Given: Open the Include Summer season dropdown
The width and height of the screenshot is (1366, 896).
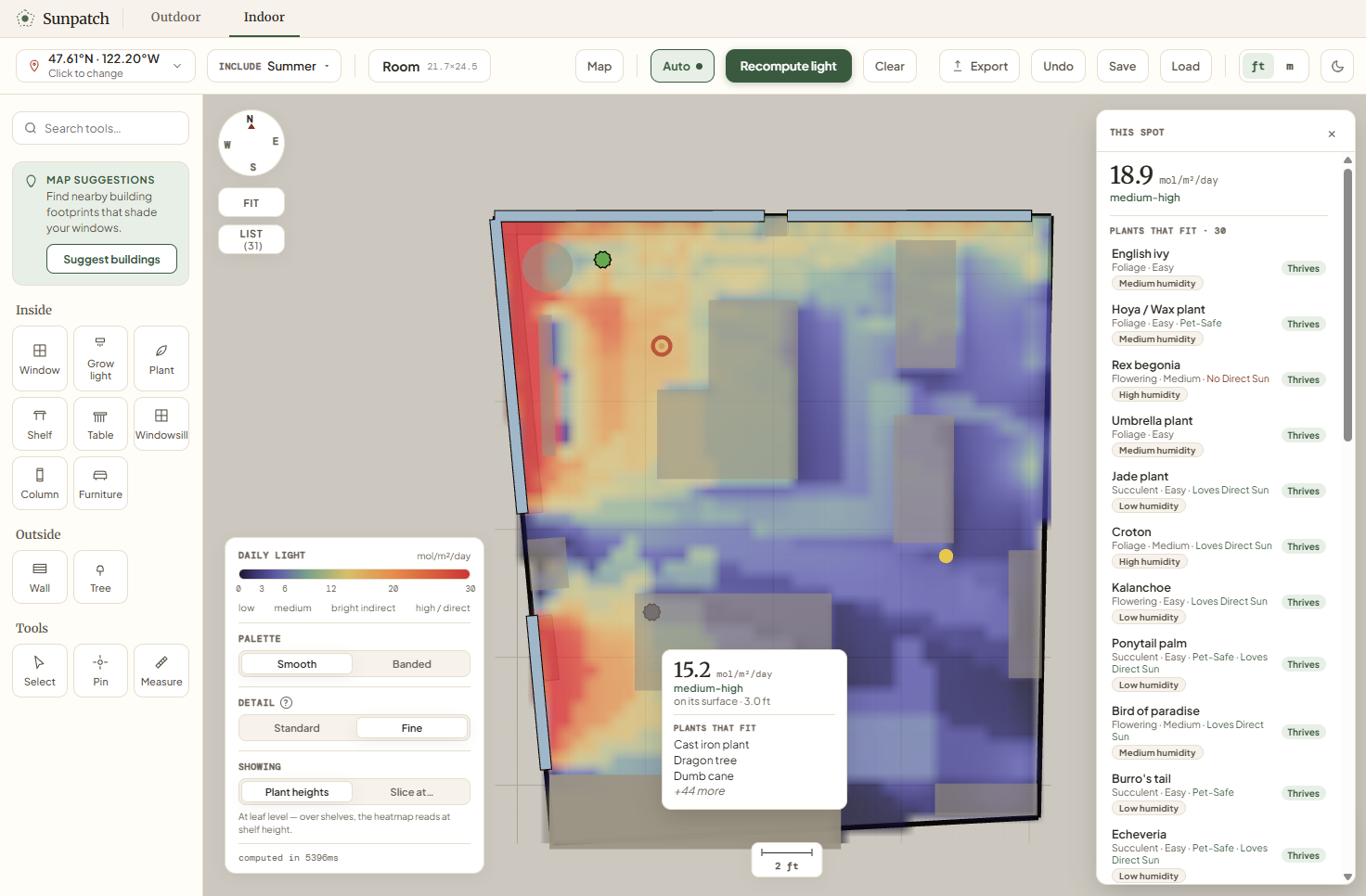Looking at the screenshot, I should coord(274,66).
